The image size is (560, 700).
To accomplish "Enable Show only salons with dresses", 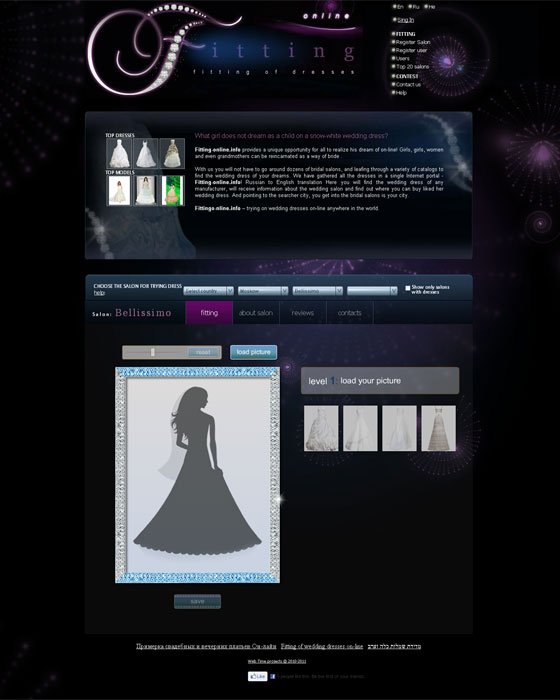I will [408, 288].
